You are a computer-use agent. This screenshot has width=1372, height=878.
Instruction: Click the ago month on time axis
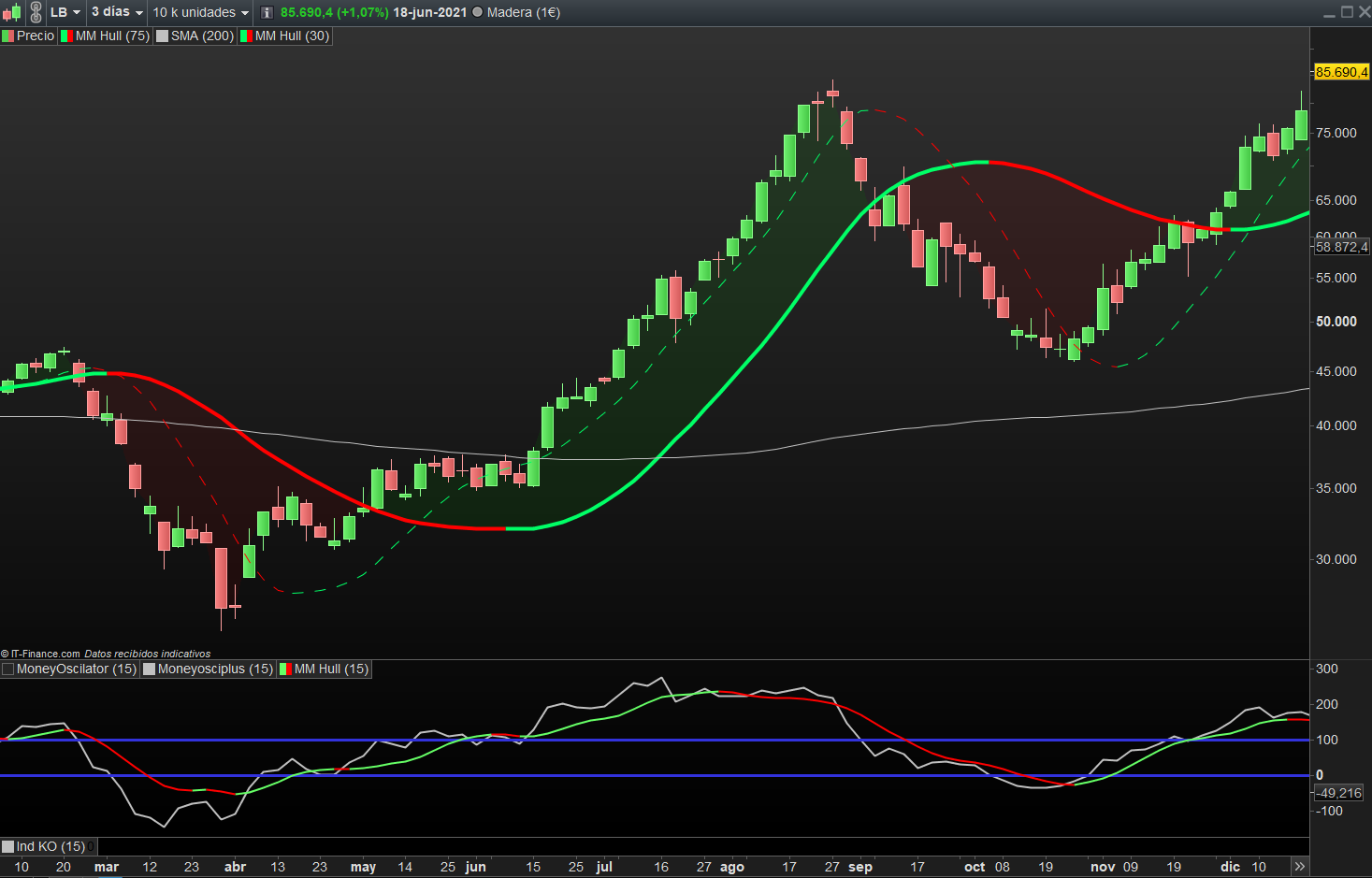[732, 867]
